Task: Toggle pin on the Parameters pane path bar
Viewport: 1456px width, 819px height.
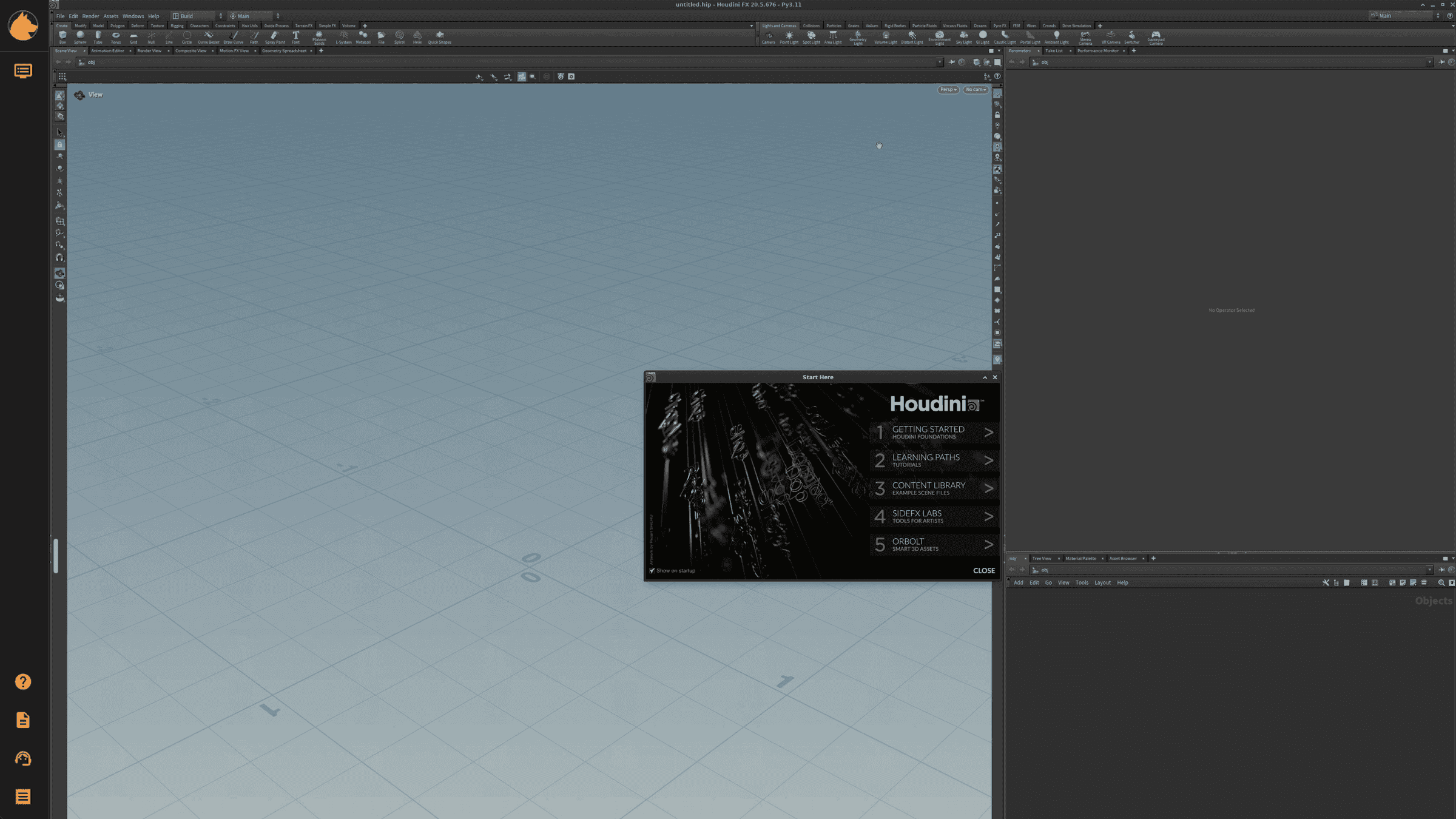Action: tap(1441, 62)
